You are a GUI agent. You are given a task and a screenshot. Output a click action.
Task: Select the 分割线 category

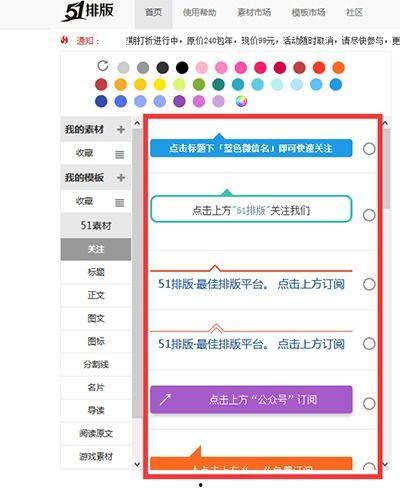96,364
